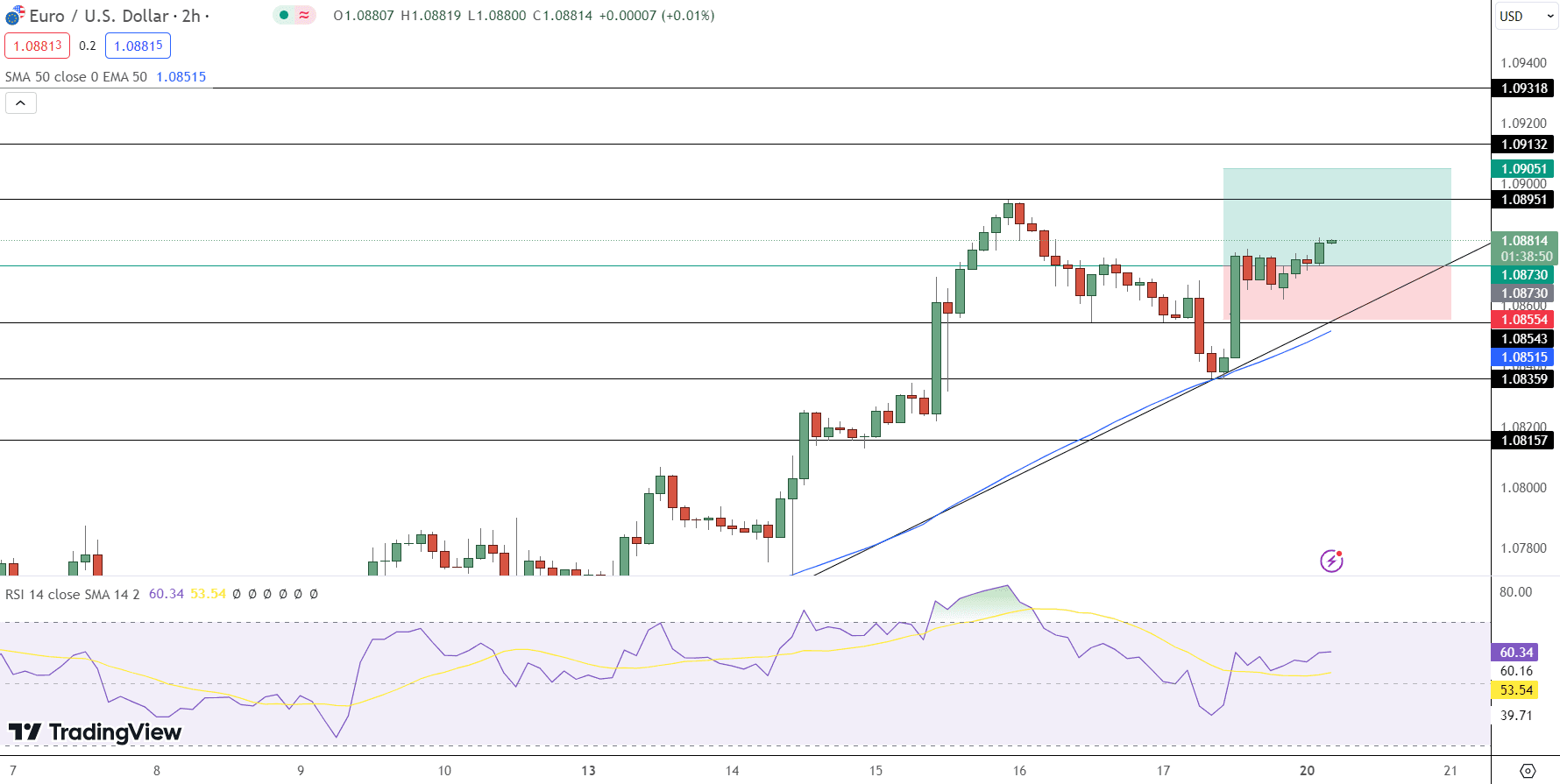This screenshot has width=1560, height=784.
Task: Click the OHLC close value C1.08814
Action: pos(563,16)
